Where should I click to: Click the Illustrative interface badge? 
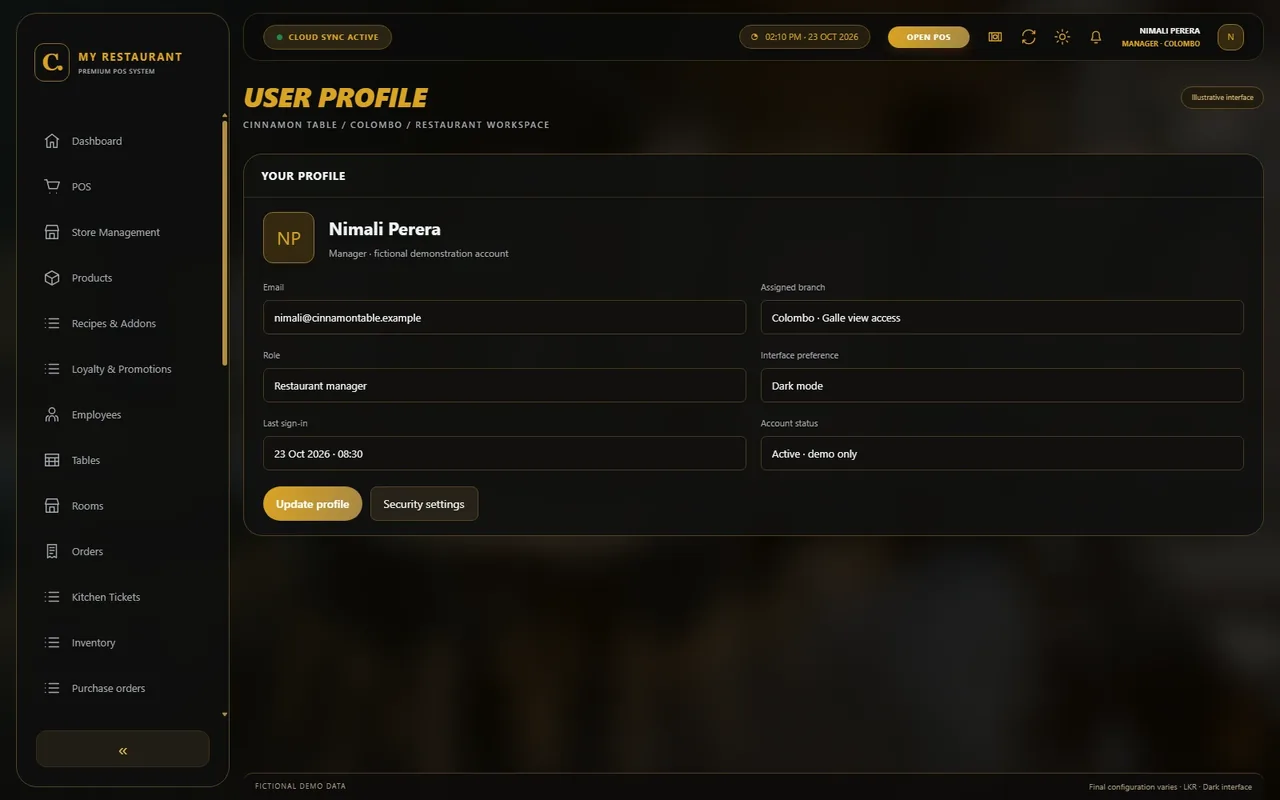point(1222,97)
